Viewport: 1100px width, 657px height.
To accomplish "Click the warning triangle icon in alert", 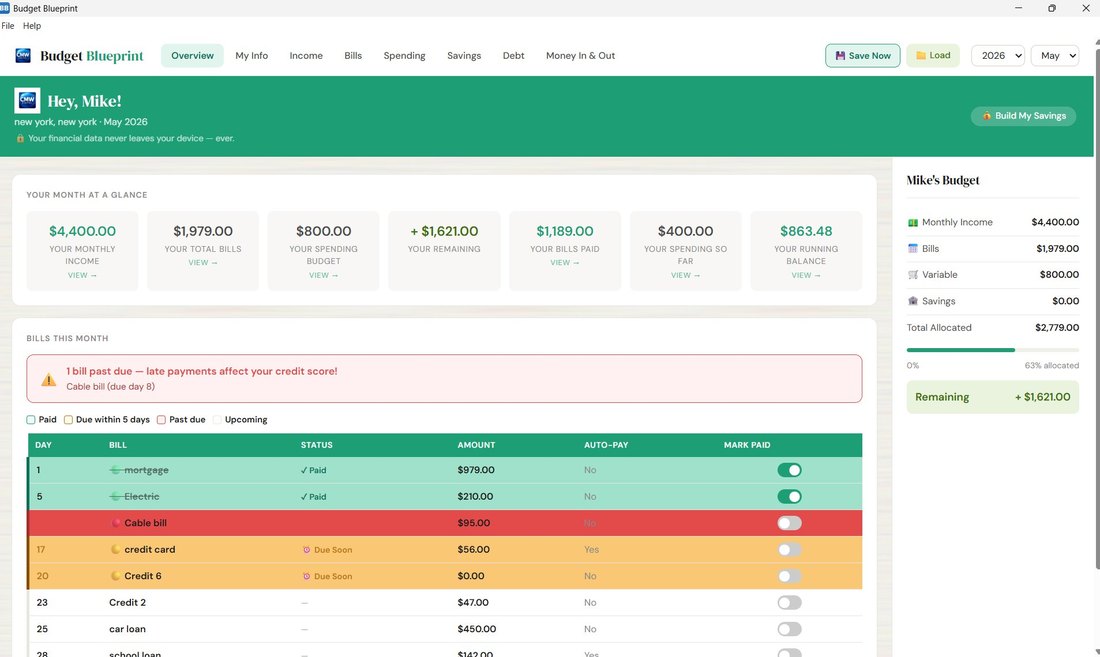I will pos(48,379).
